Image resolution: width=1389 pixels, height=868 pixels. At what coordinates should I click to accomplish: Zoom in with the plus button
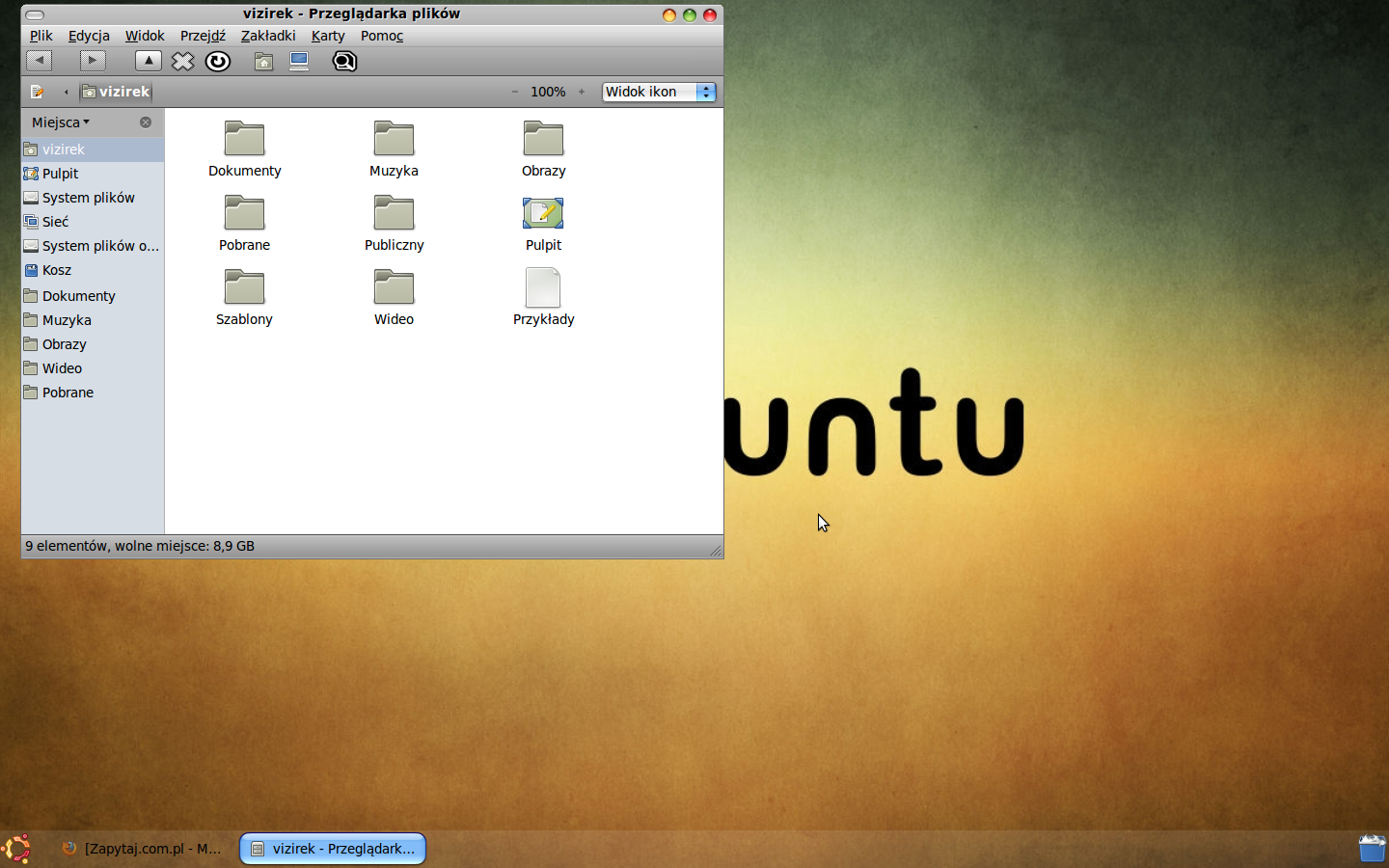click(582, 92)
